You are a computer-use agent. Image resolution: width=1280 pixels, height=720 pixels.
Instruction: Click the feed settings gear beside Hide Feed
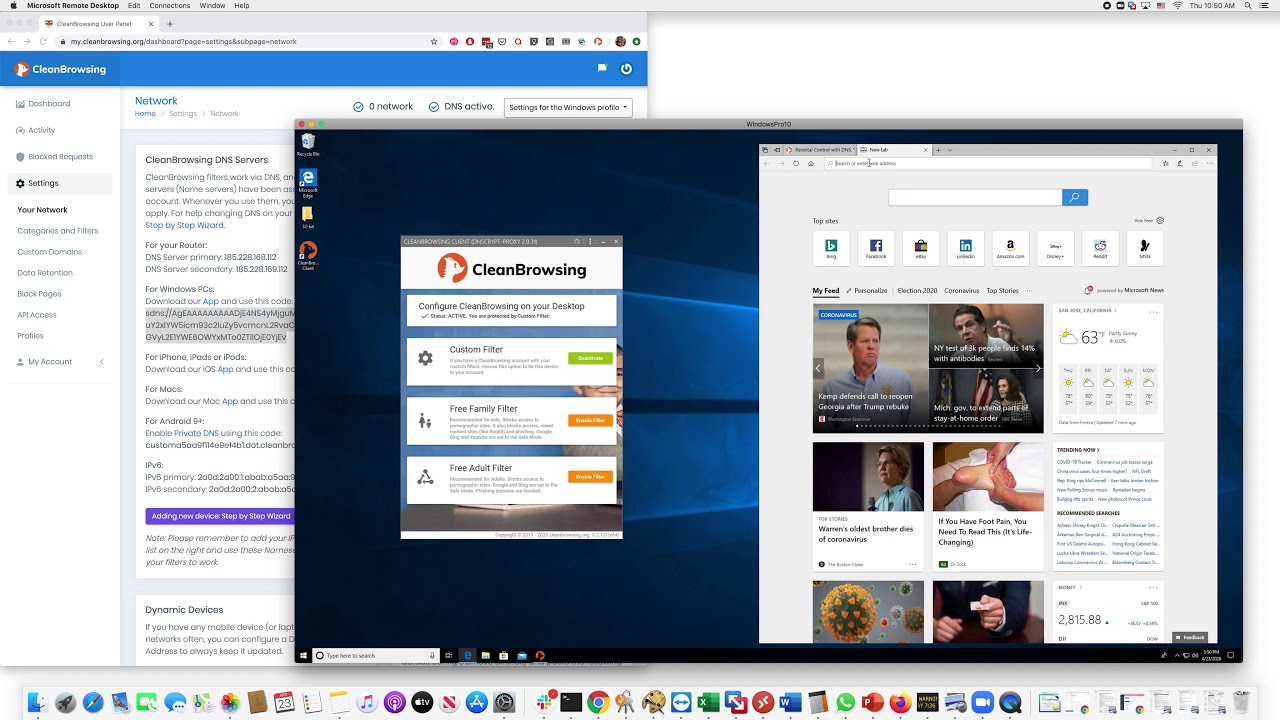coord(1160,220)
